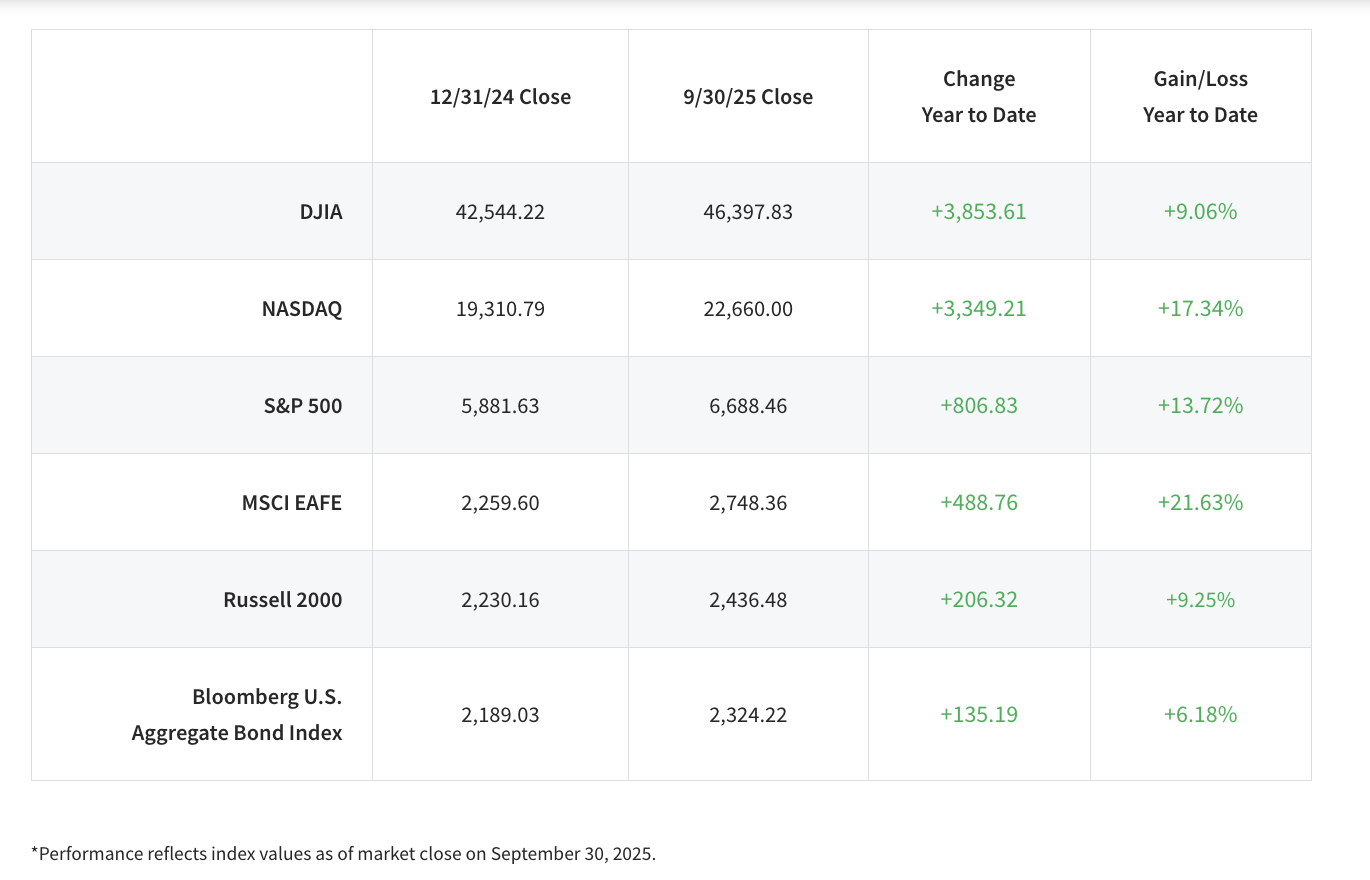Click the DJIA value 42,544.22
Image resolution: width=1370 pixels, height=880 pixels.
[500, 212]
